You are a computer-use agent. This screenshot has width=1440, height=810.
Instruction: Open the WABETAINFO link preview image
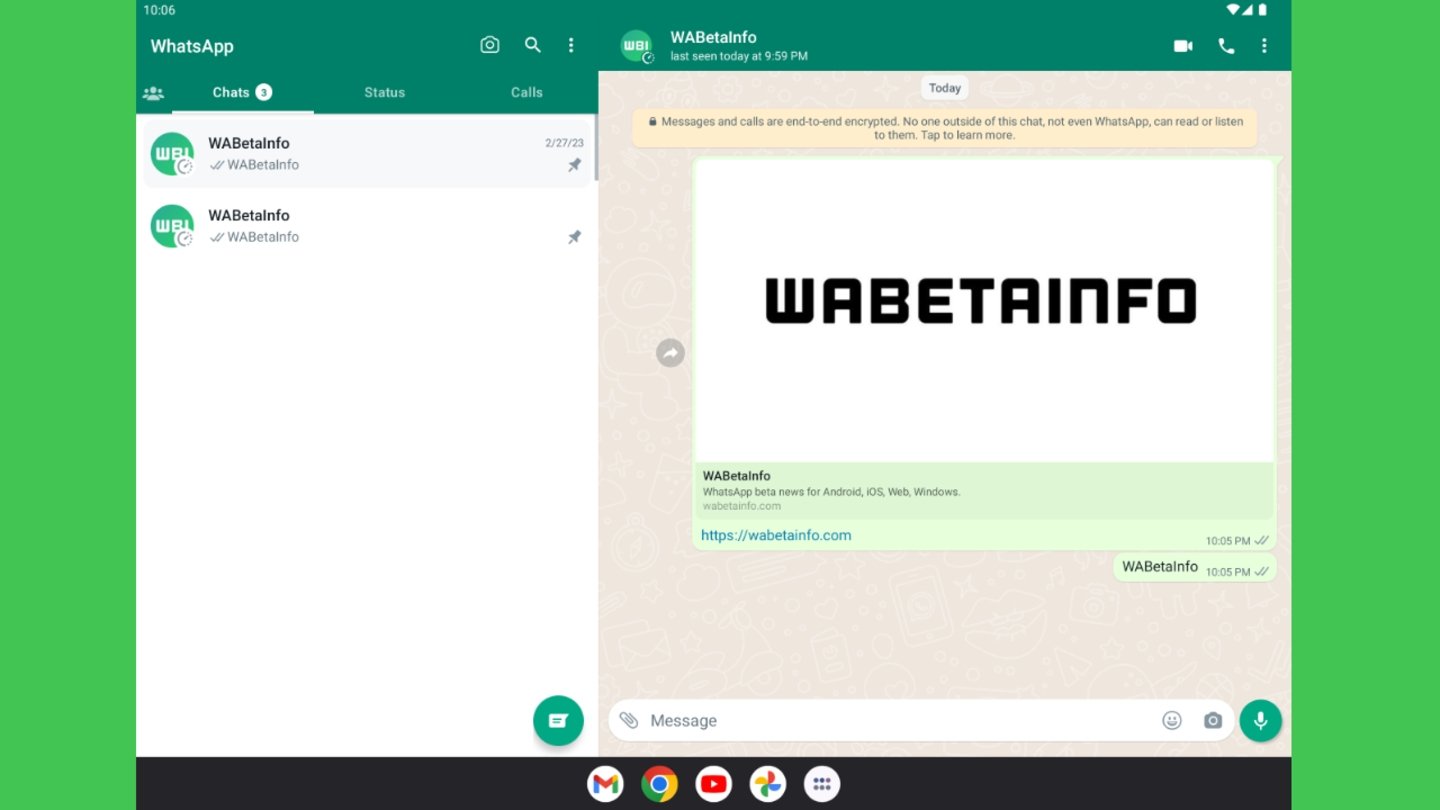[x=984, y=310]
